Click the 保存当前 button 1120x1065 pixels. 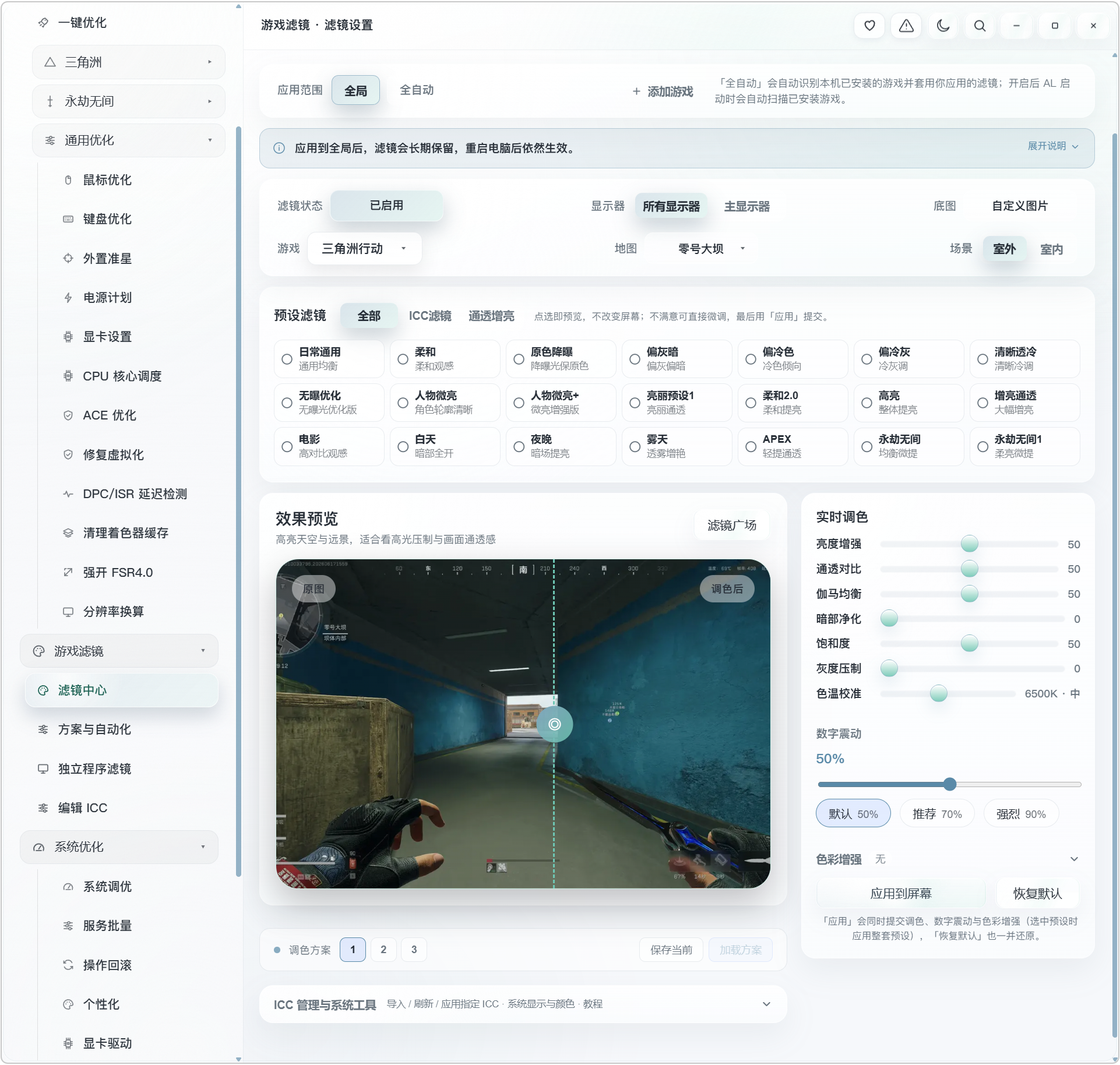tap(671, 950)
